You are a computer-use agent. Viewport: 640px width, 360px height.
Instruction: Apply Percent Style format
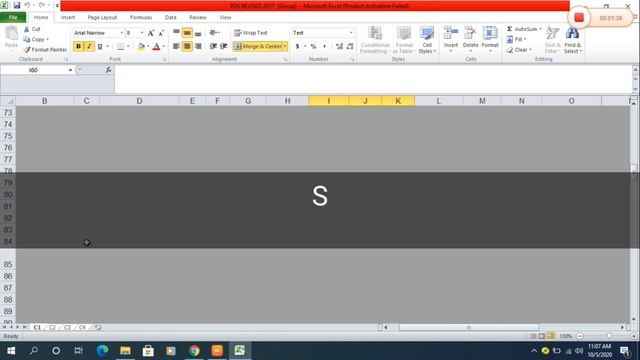(x=313, y=47)
